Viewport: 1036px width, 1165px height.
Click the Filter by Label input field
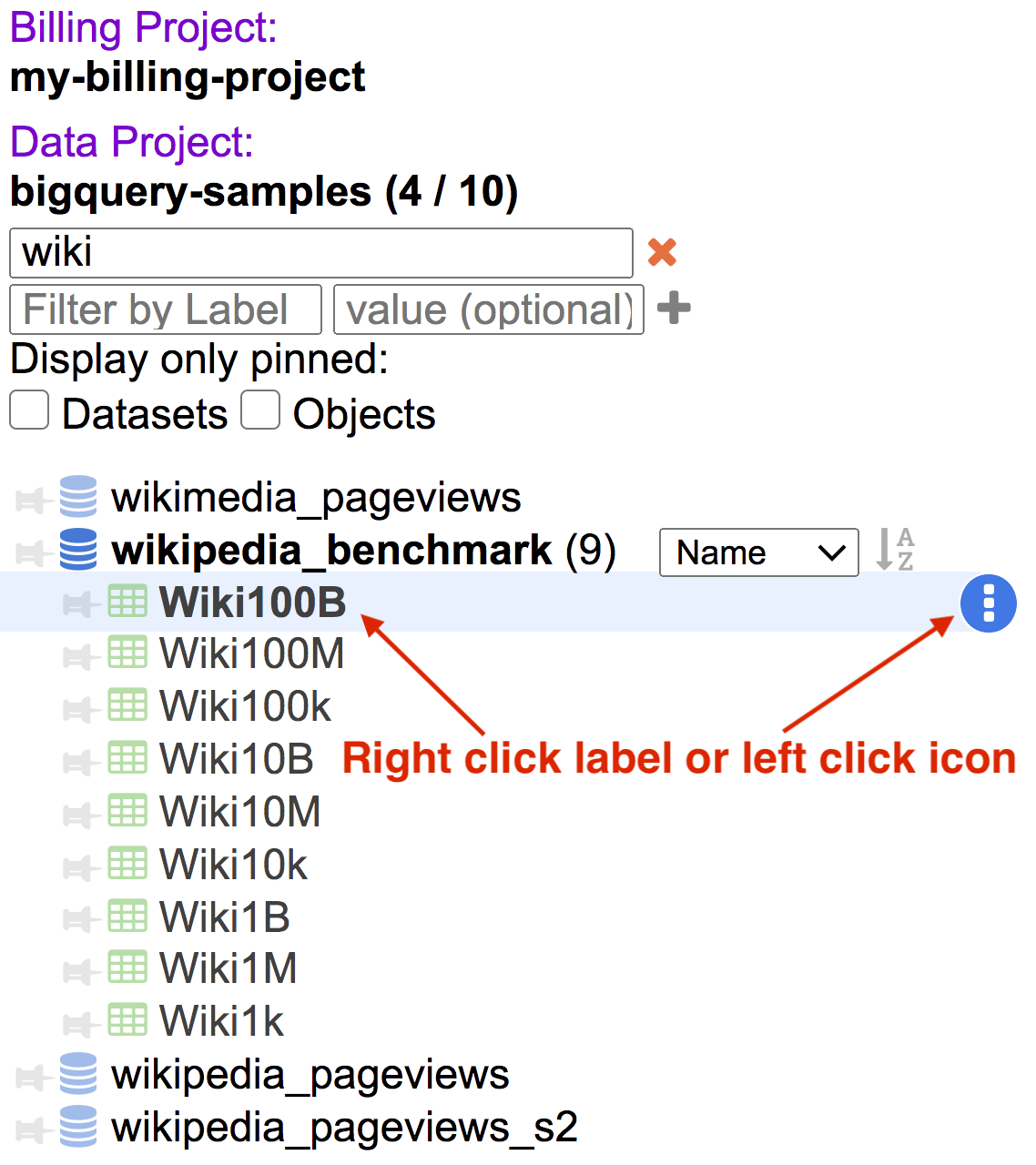(166, 309)
